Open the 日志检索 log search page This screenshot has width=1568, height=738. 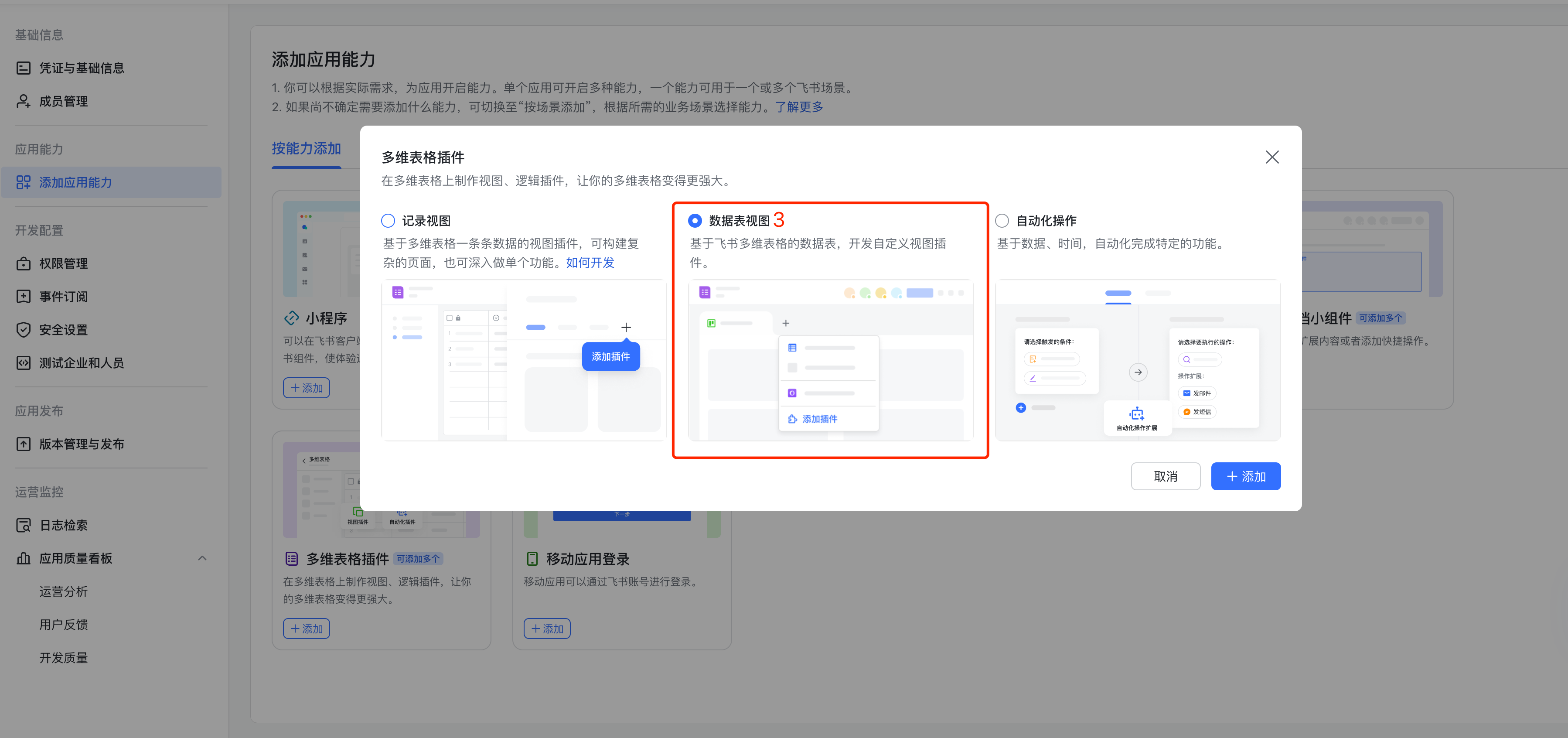[63, 525]
